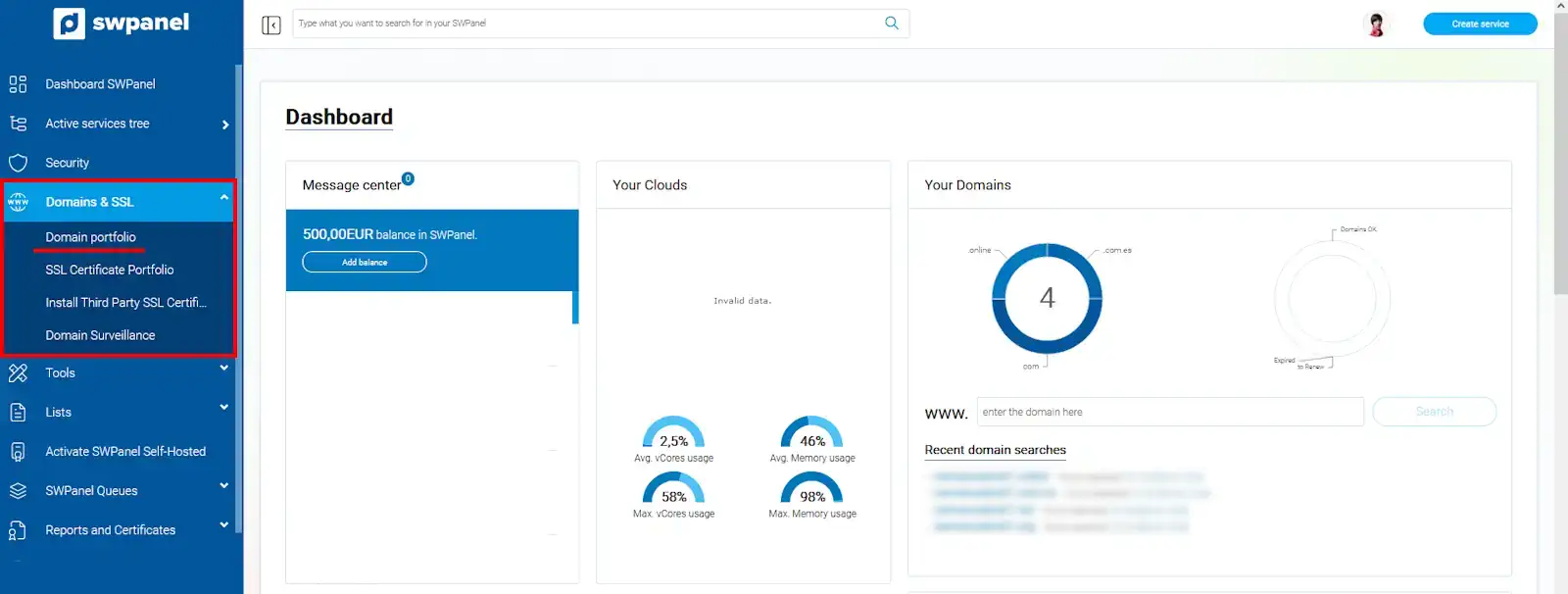Screen dimensions: 1568x594
Task: Click the Lists document icon
Action: tap(18, 413)
